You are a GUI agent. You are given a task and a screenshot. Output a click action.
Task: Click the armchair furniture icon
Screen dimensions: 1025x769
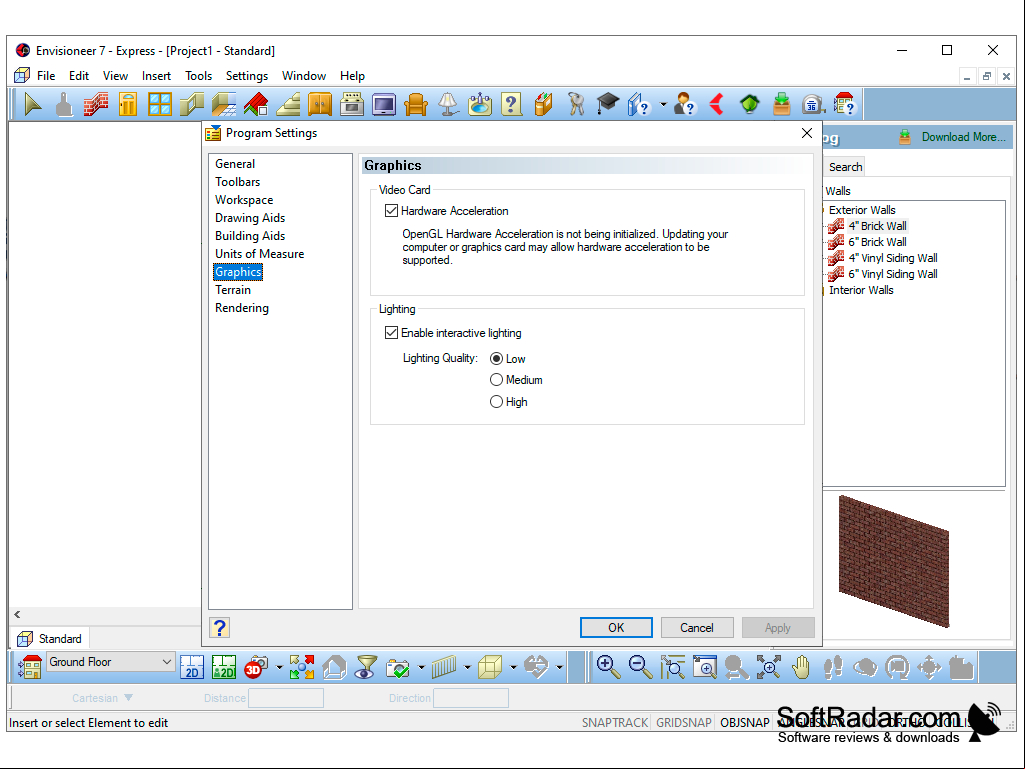pos(416,104)
